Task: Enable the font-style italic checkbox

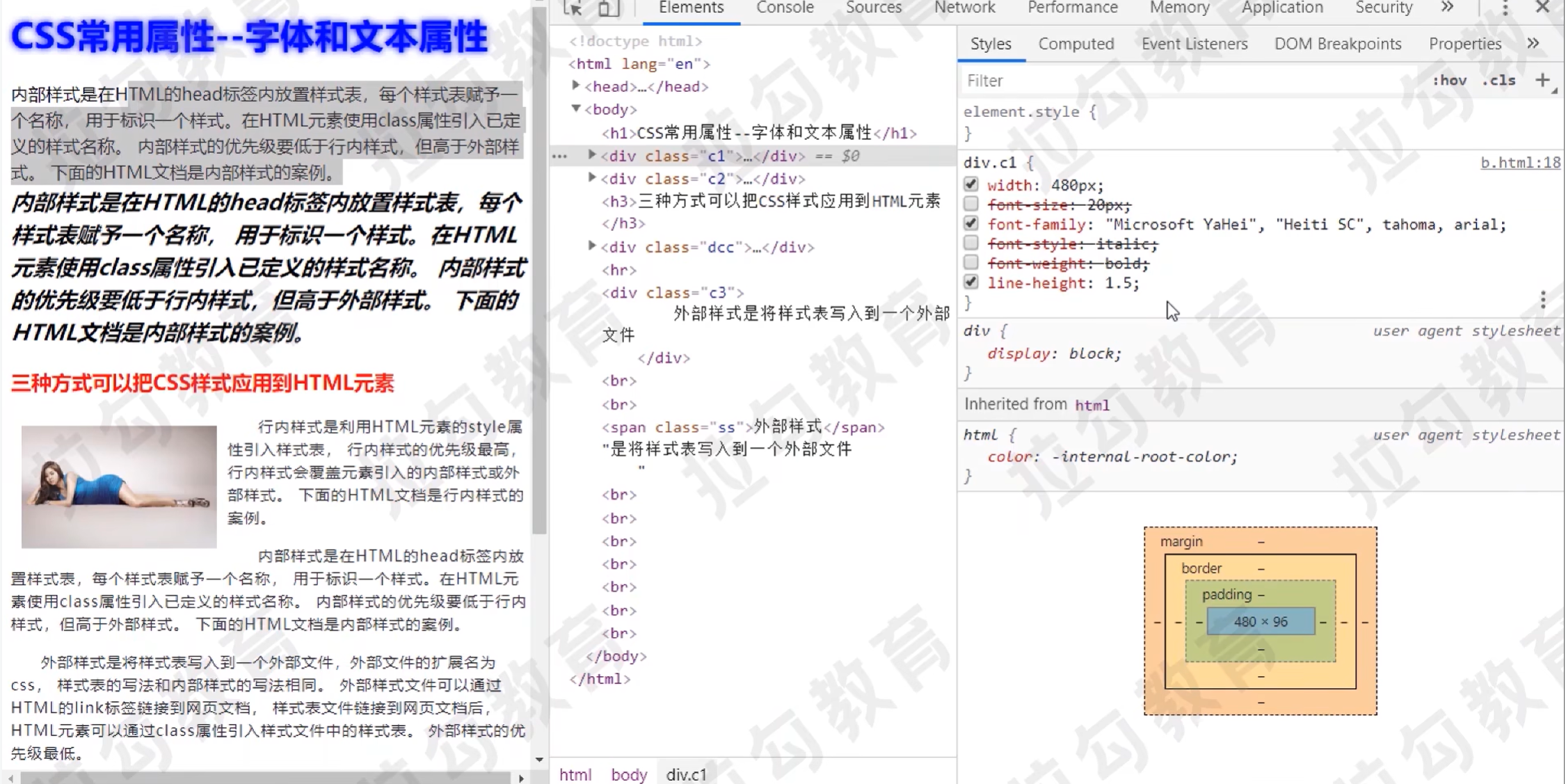Action: click(971, 243)
